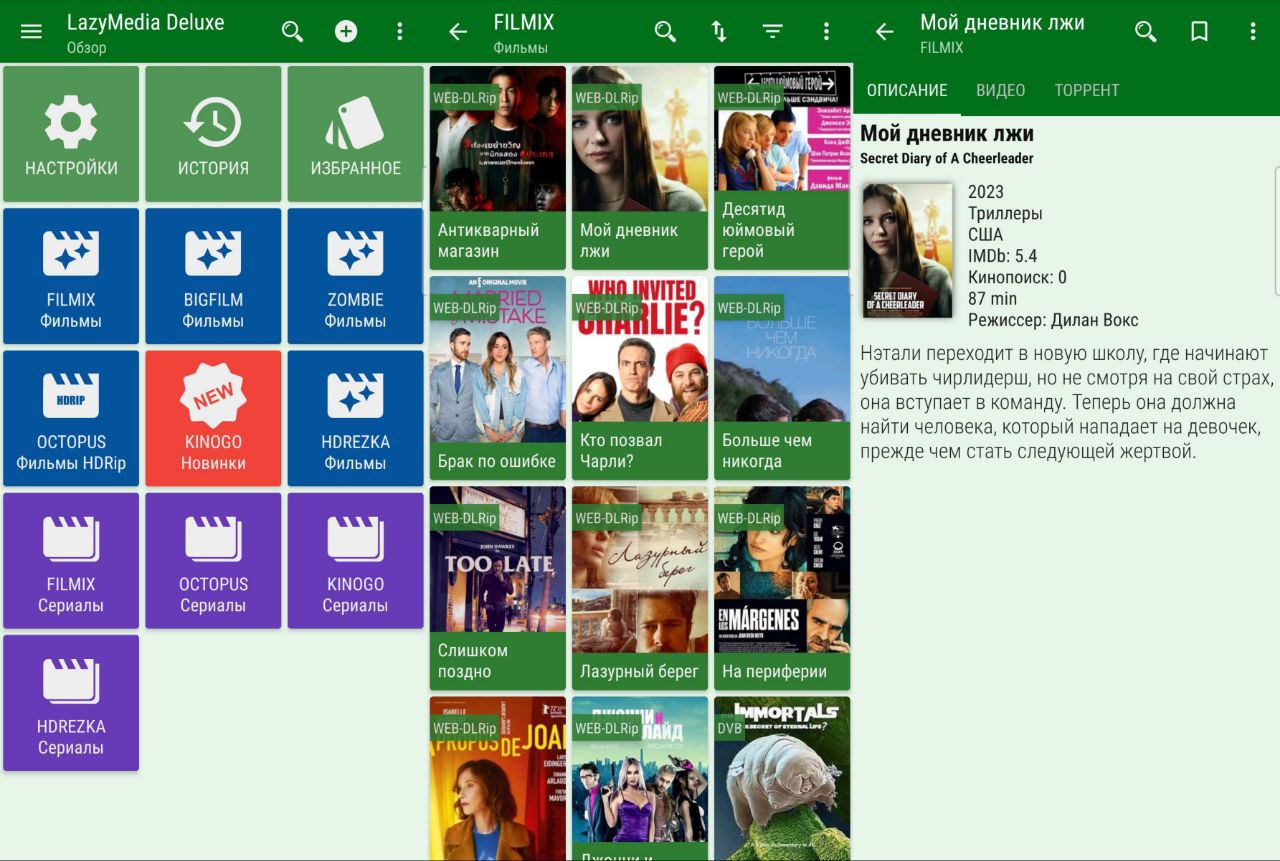
Task: Click the year 2023 in movie details
Action: tap(986, 191)
